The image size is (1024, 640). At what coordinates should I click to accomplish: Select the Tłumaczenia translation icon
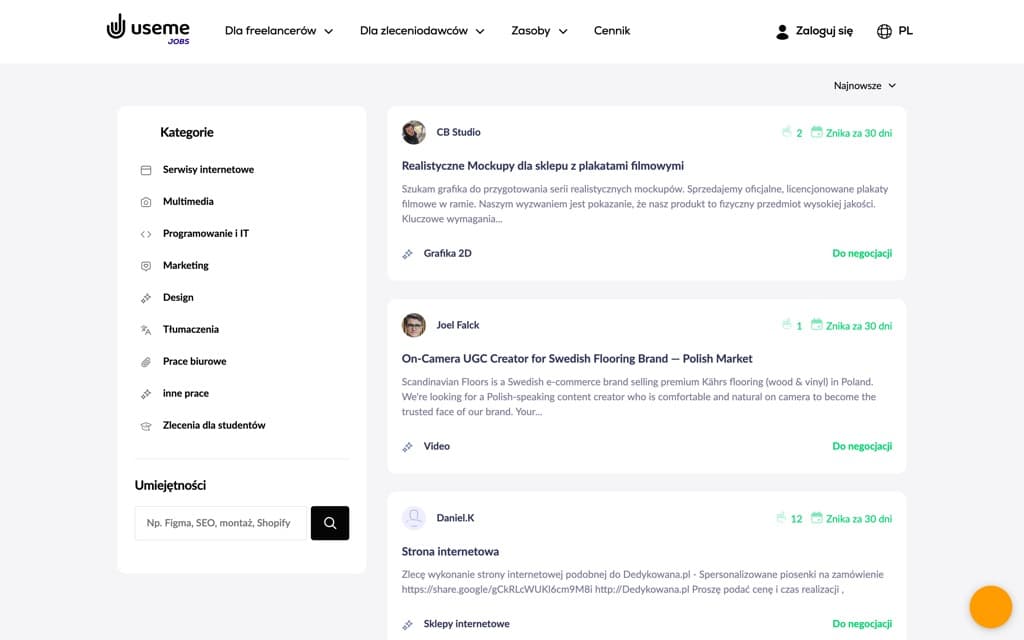pyautogui.click(x=146, y=329)
